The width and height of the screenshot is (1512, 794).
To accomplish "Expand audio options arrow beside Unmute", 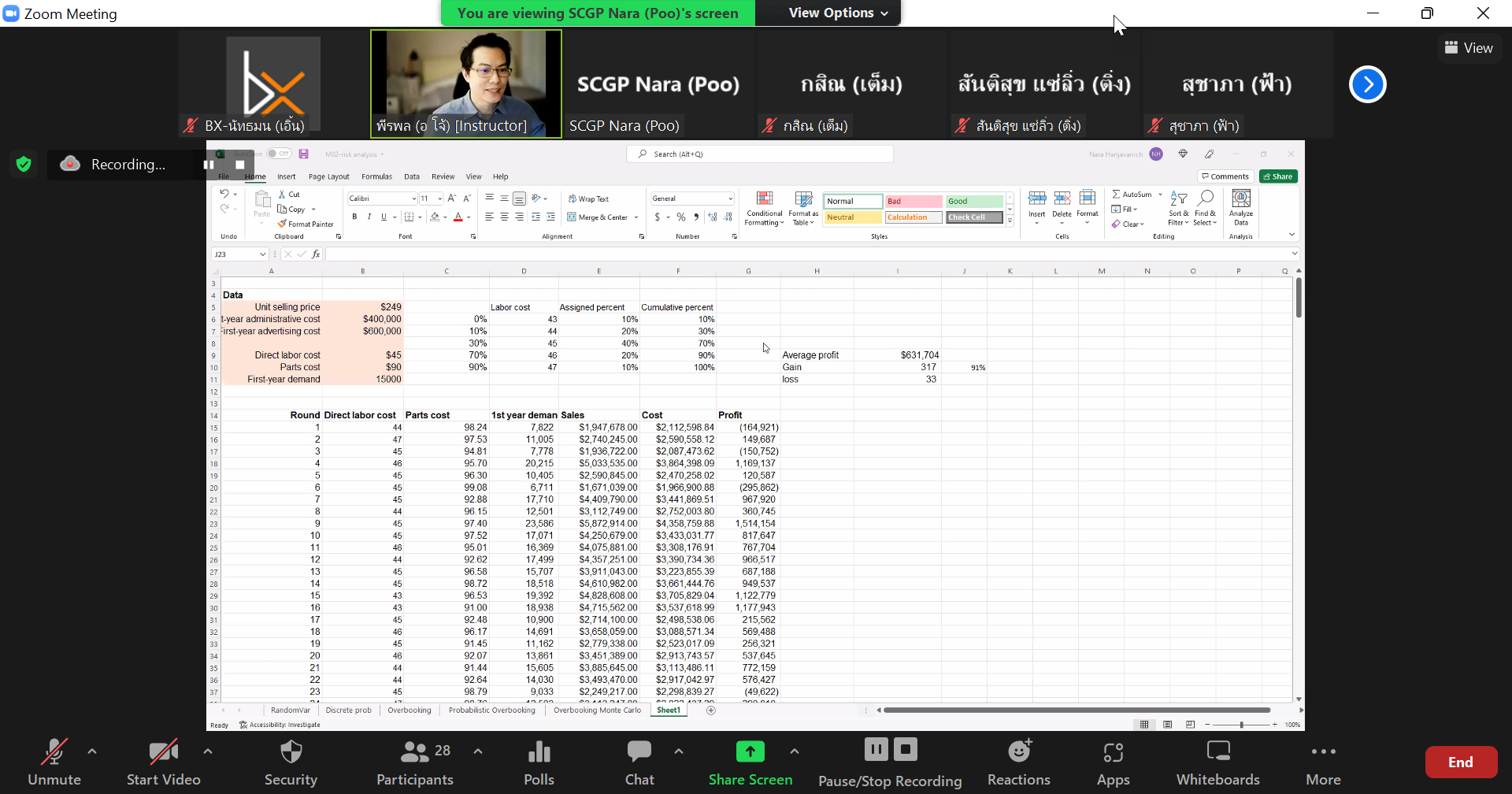I will 92,751.
